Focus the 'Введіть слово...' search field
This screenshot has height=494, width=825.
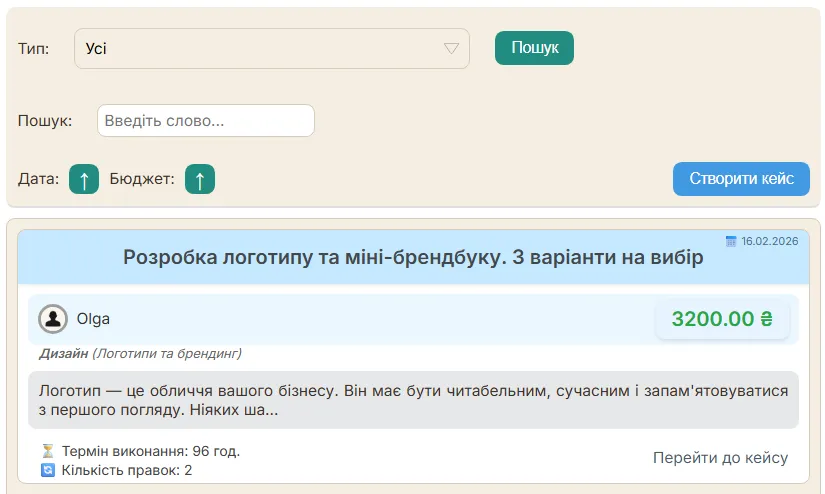(206, 121)
